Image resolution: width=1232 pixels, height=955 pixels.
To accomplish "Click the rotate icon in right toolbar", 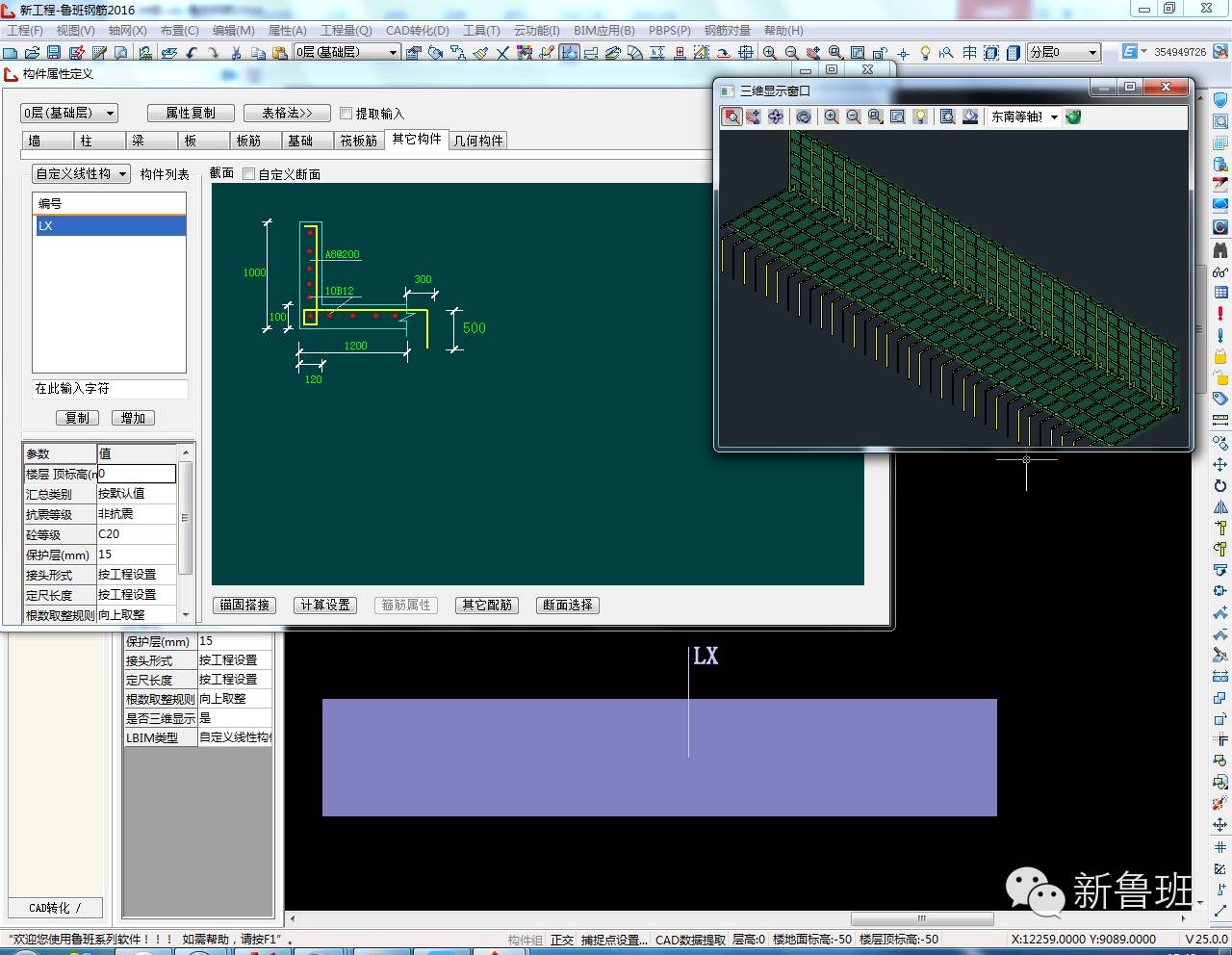I will [1220, 485].
